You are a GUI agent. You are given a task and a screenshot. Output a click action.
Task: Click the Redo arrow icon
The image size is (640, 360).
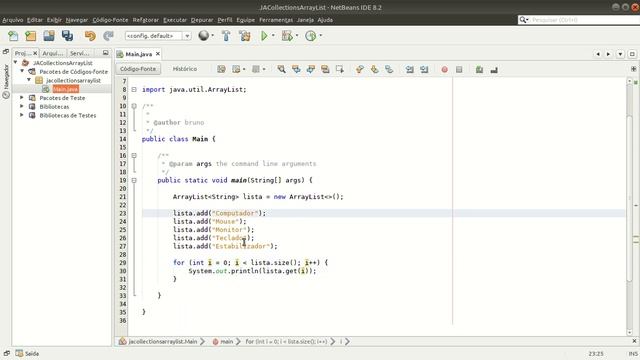(x=108, y=36)
